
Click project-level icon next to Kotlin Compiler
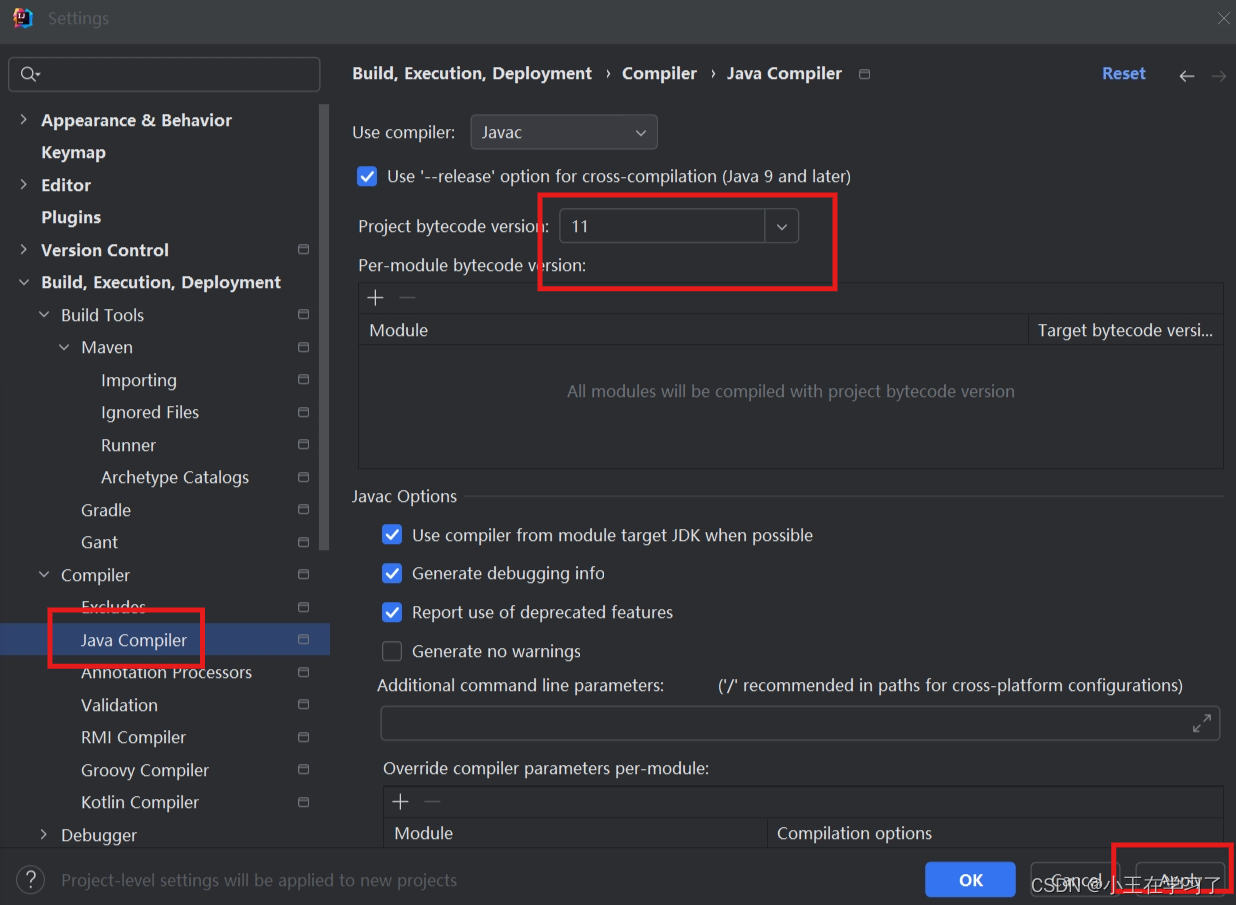tap(303, 802)
